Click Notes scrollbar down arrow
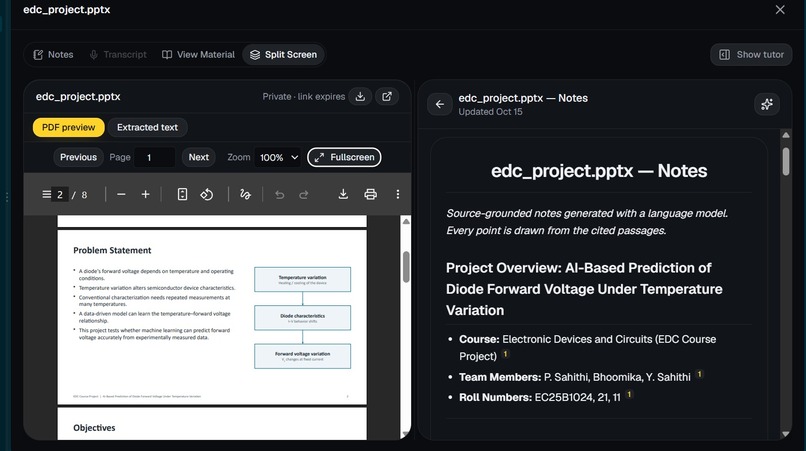 click(785, 434)
